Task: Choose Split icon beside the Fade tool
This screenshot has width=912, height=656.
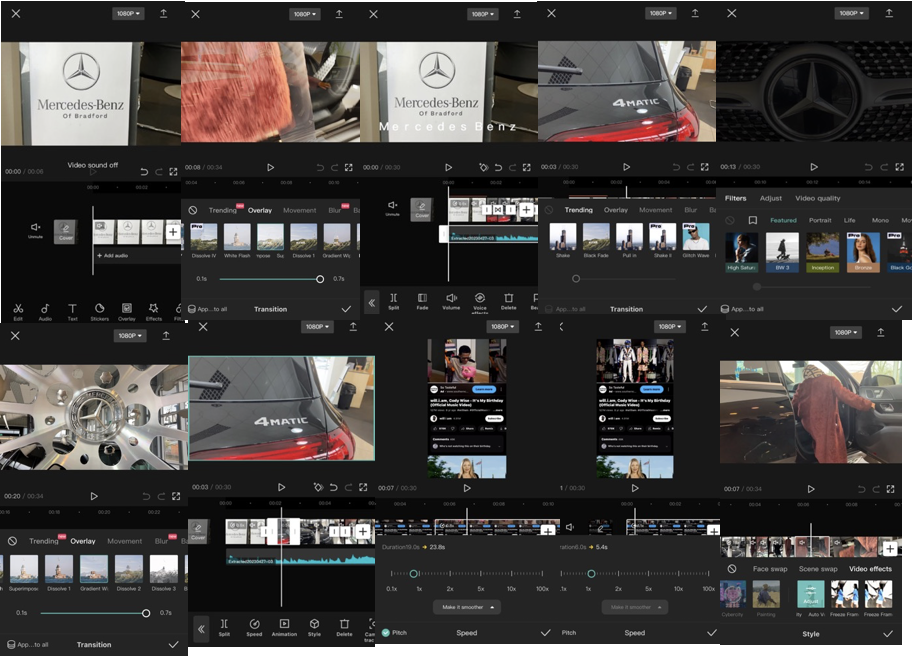Action: [394, 301]
